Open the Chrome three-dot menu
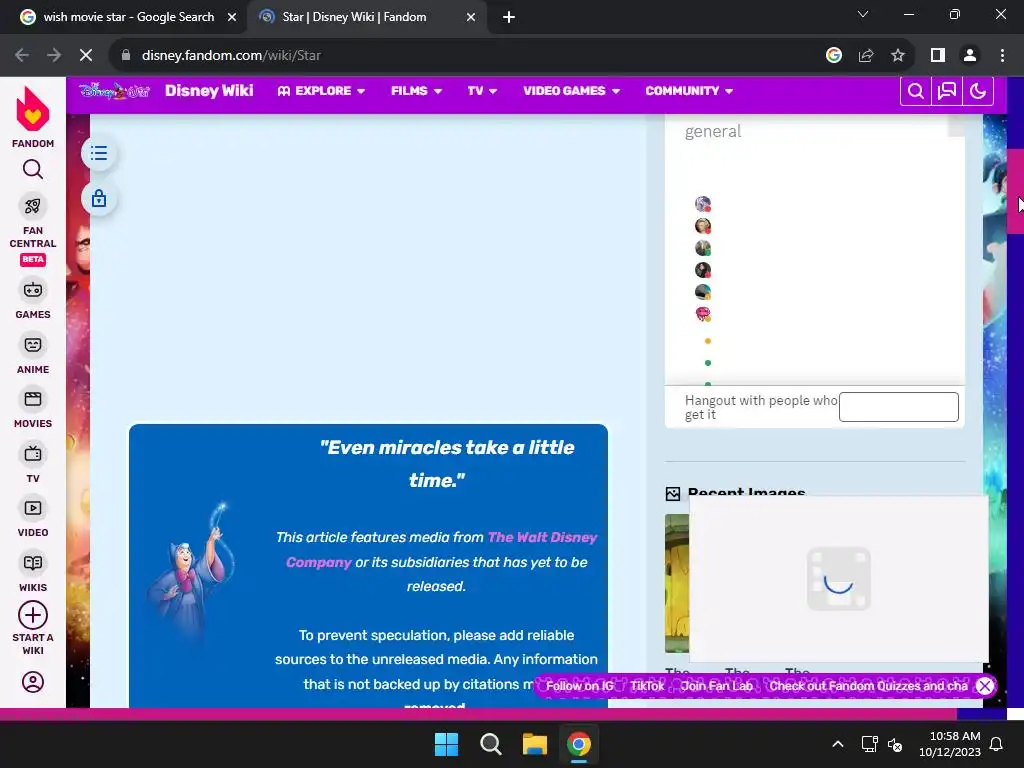Screen dimensions: 1024x768 1002,56
